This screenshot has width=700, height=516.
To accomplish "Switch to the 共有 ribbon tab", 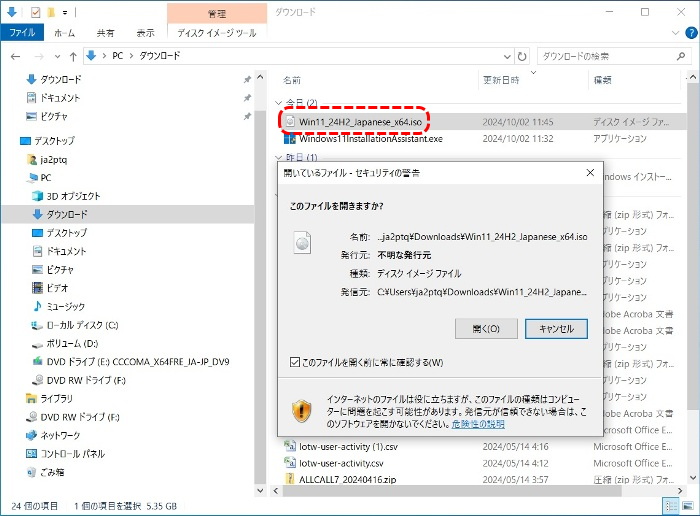I will click(105, 33).
